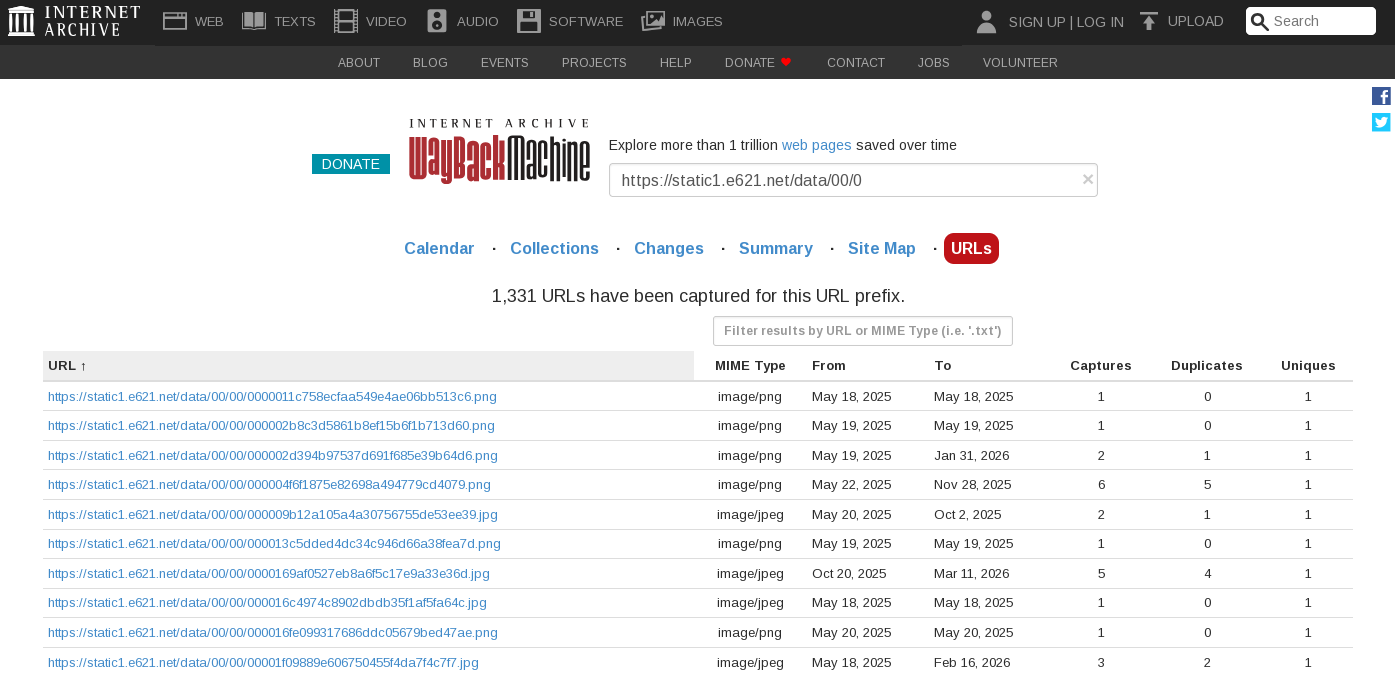
Task: Click the search magnifier icon
Action: (x=1260, y=22)
